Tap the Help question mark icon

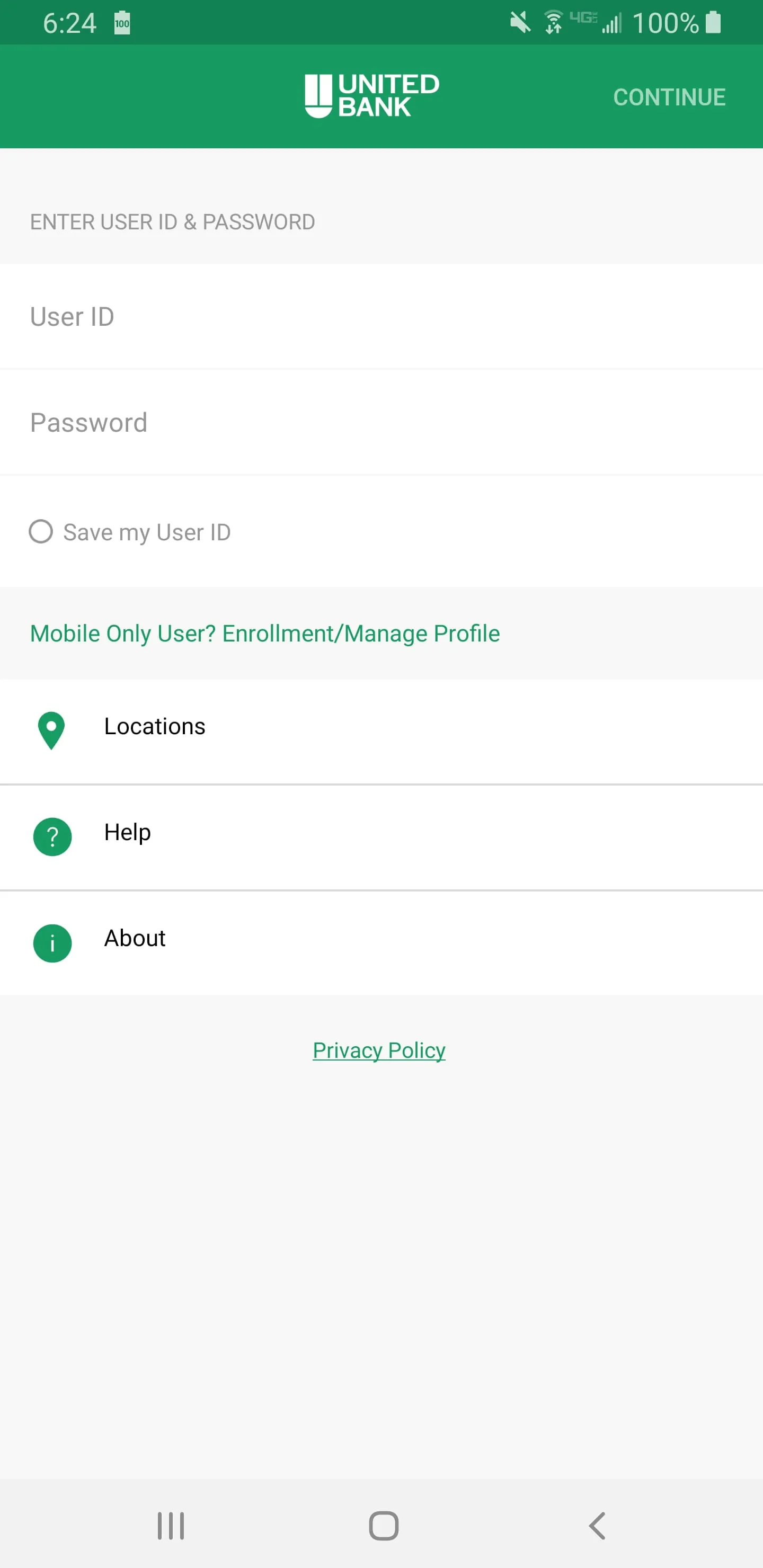pyautogui.click(x=52, y=836)
